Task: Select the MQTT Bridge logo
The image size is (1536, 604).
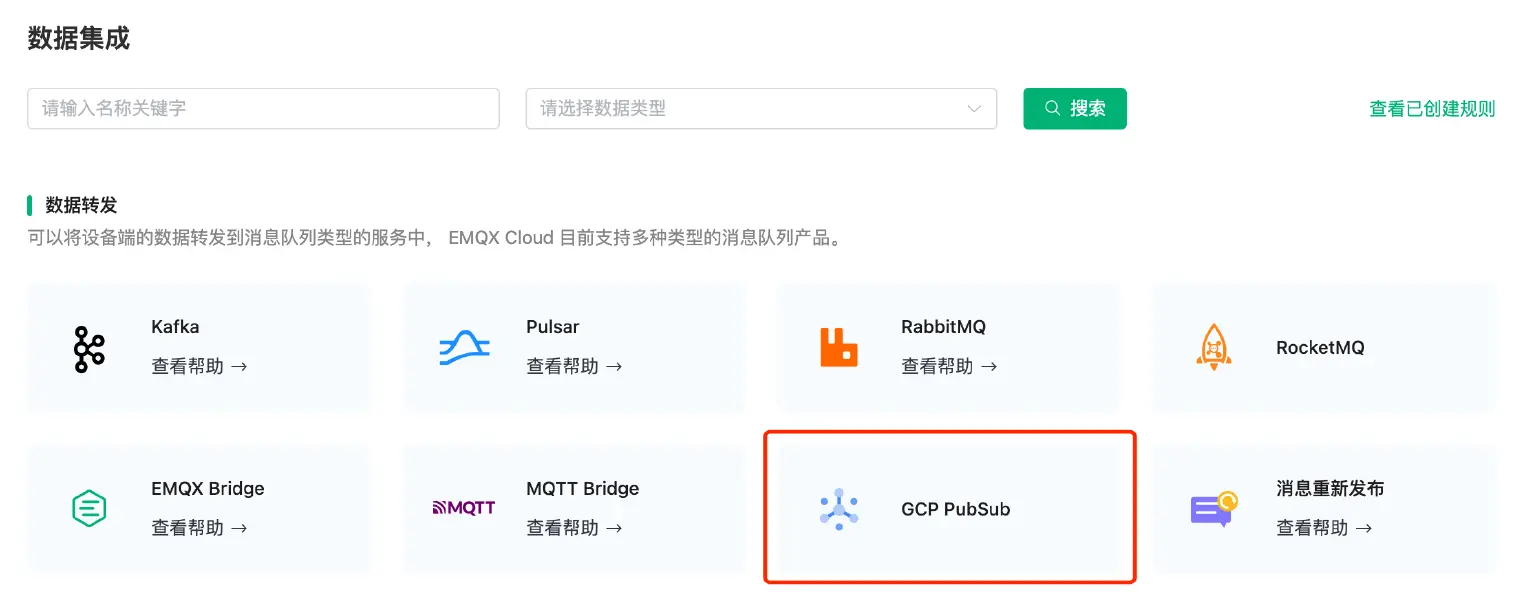Action: [x=464, y=508]
